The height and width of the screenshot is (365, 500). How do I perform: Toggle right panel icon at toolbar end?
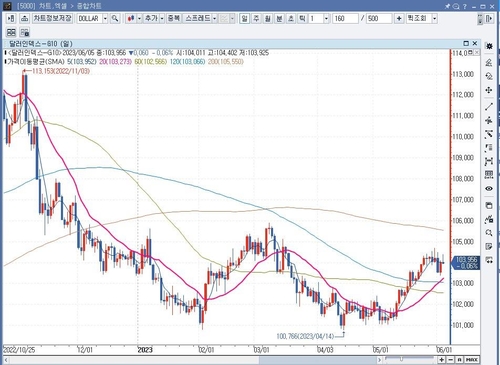pyautogui.click(x=489, y=18)
